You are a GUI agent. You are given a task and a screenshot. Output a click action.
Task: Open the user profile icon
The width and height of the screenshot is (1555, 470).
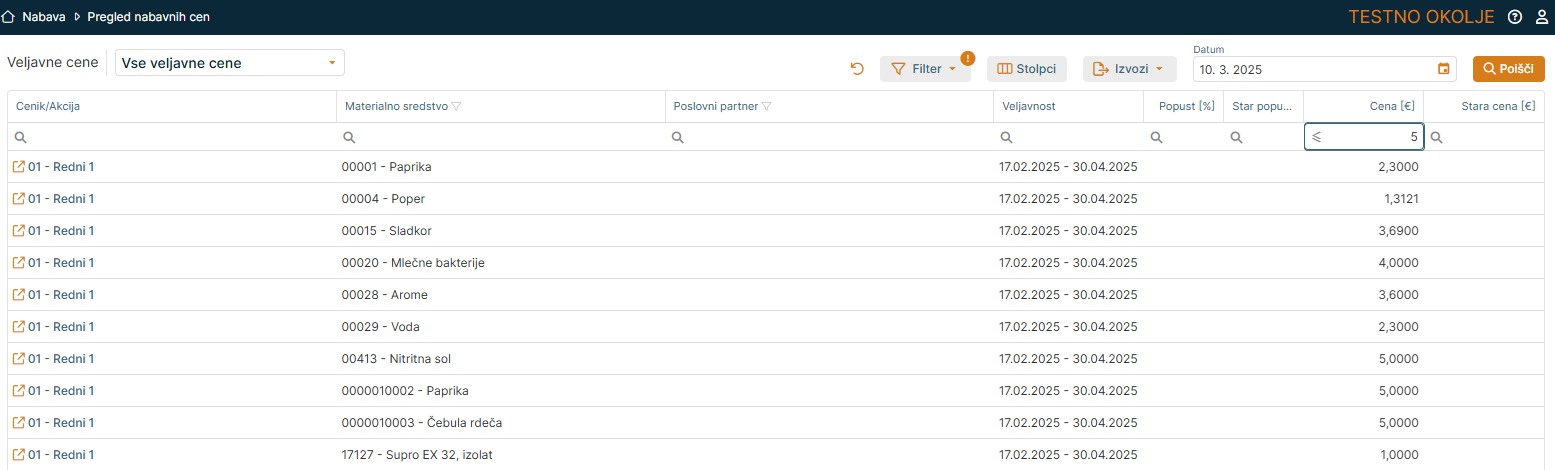pos(1542,17)
